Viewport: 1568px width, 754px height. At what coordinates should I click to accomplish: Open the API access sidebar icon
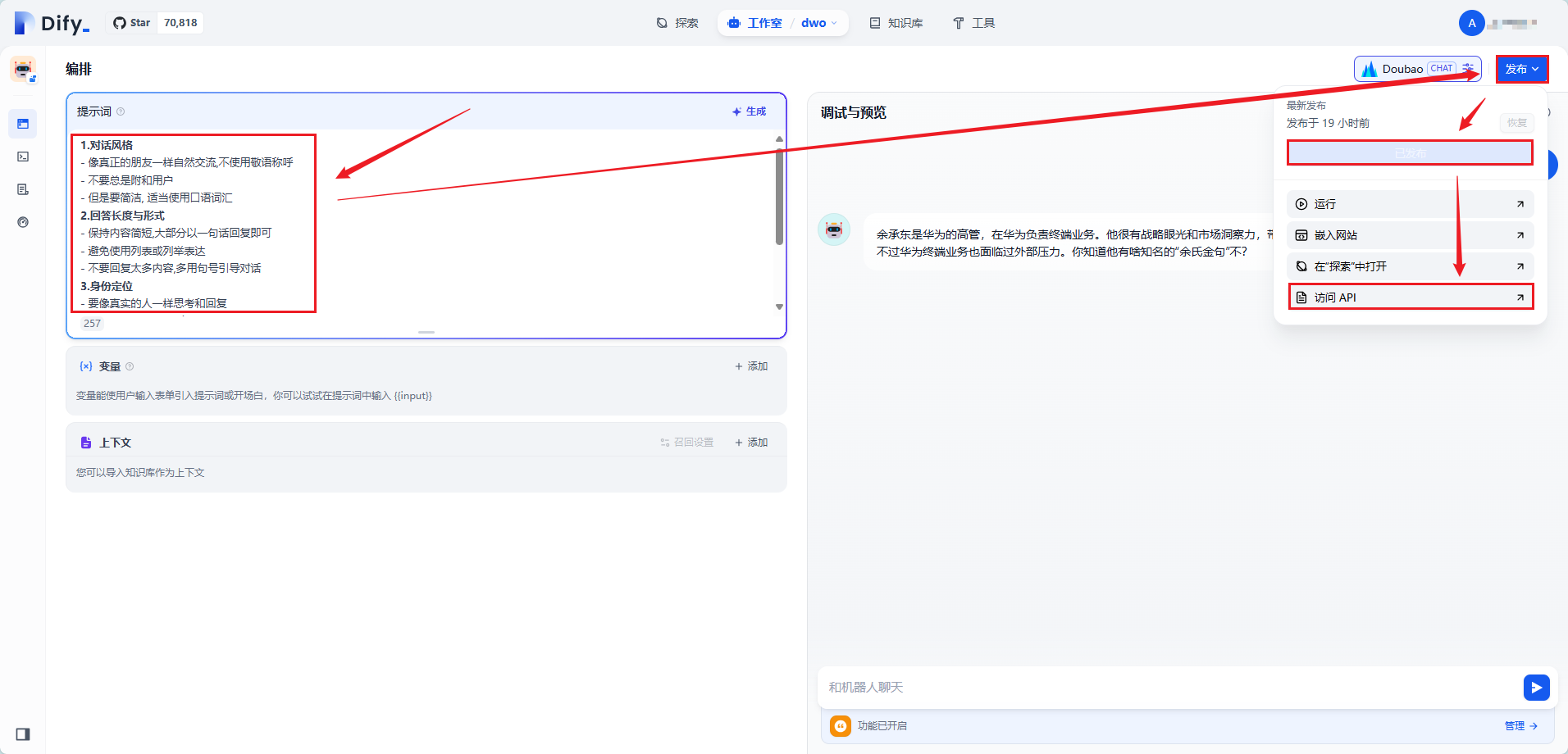(23, 157)
